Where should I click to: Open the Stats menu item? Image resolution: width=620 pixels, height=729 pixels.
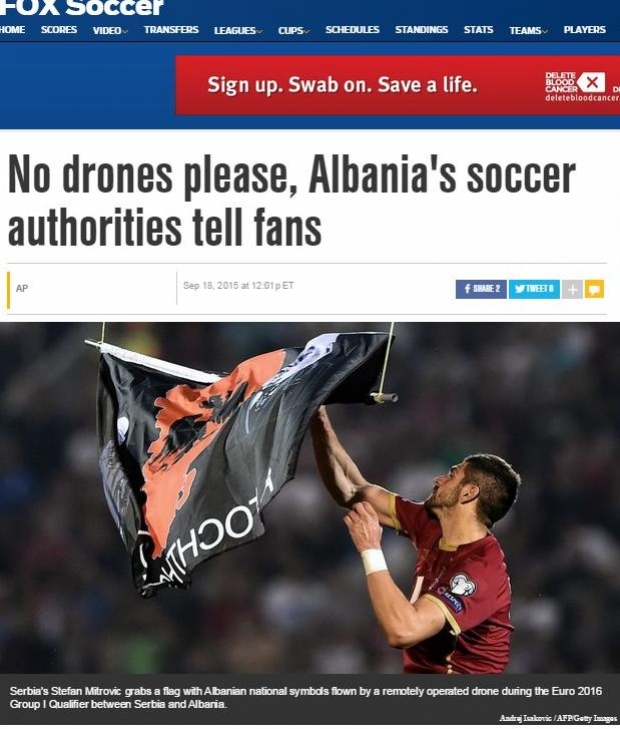tap(478, 30)
